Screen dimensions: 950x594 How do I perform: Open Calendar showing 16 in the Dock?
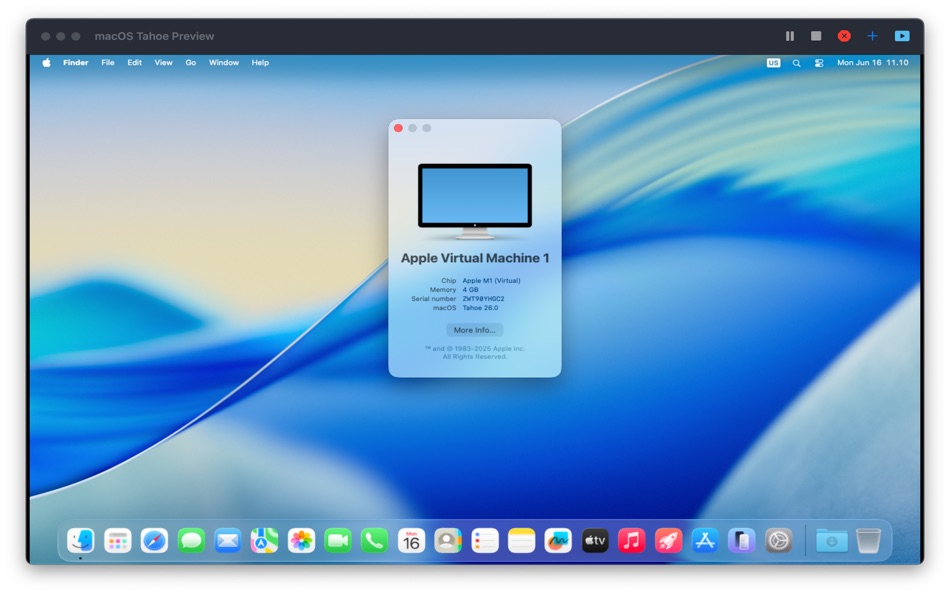(x=411, y=540)
